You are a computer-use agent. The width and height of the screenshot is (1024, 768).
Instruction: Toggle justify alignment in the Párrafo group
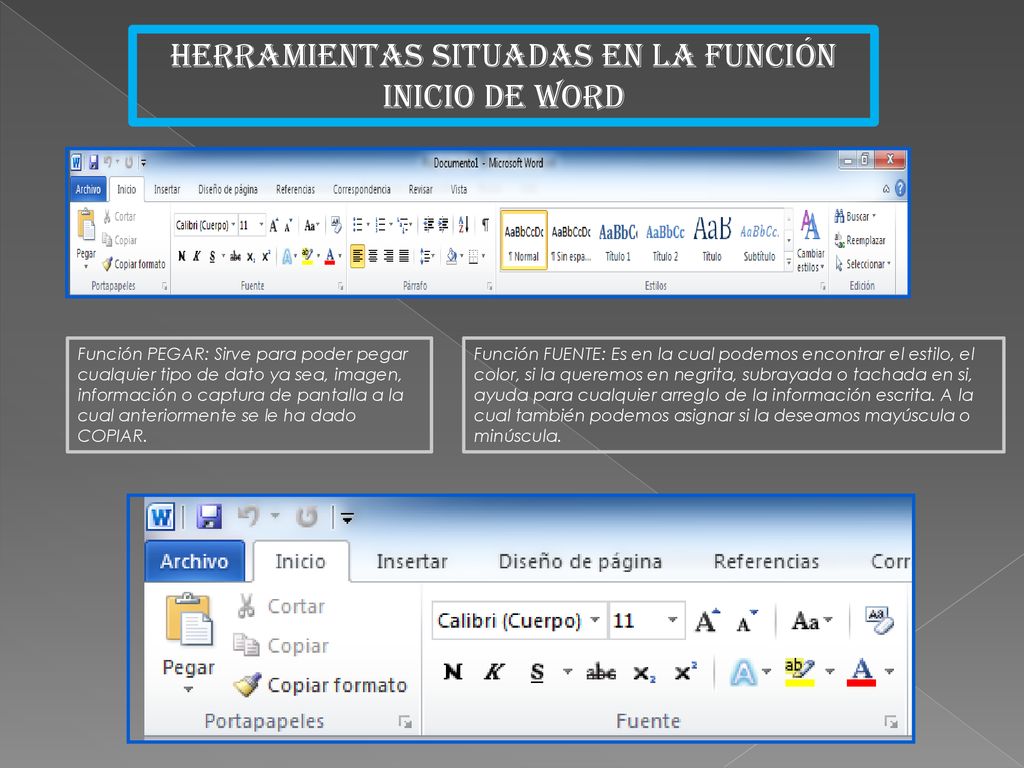pos(404,256)
